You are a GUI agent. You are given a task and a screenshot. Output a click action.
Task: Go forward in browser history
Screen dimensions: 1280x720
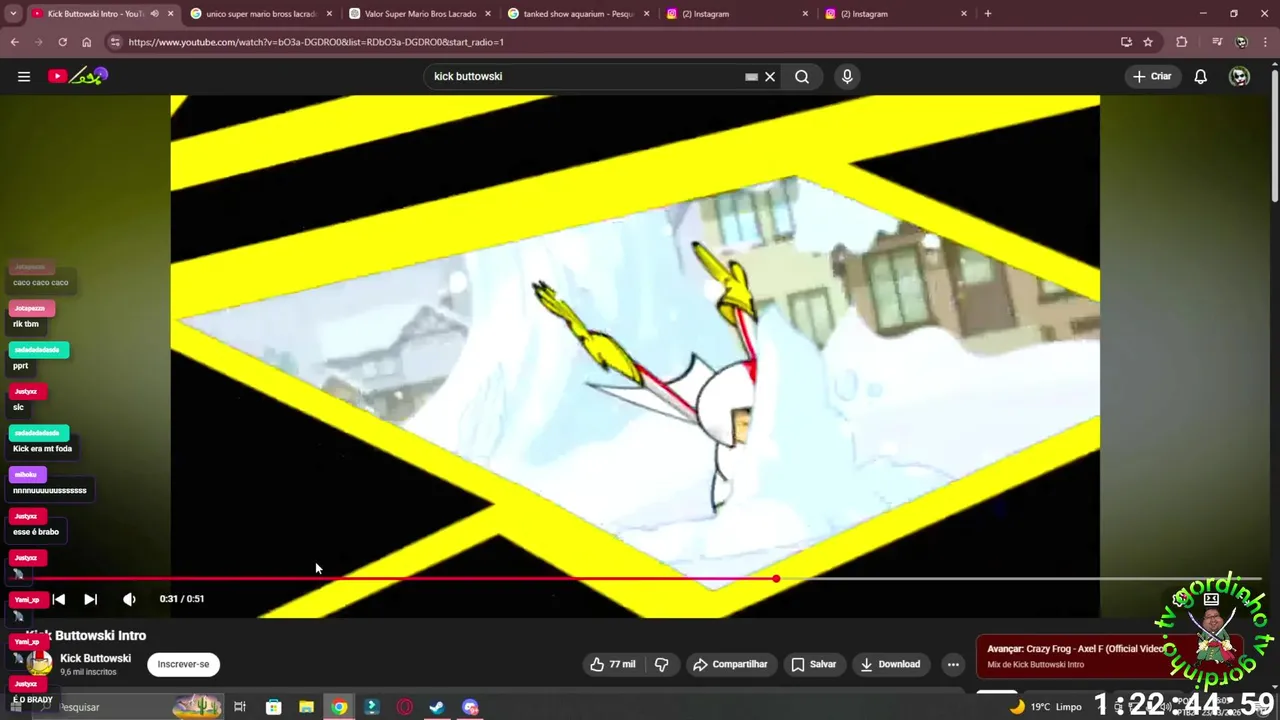coord(38,42)
